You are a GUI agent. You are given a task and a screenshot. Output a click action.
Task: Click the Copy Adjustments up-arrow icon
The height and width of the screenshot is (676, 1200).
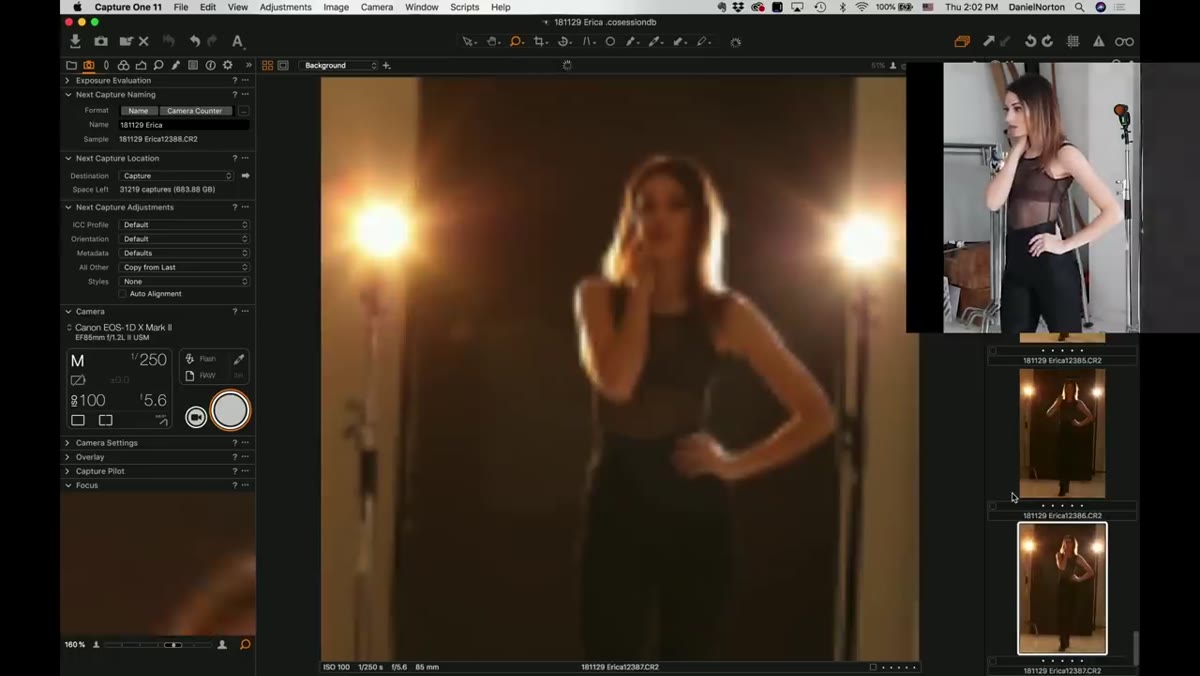click(988, 41)
